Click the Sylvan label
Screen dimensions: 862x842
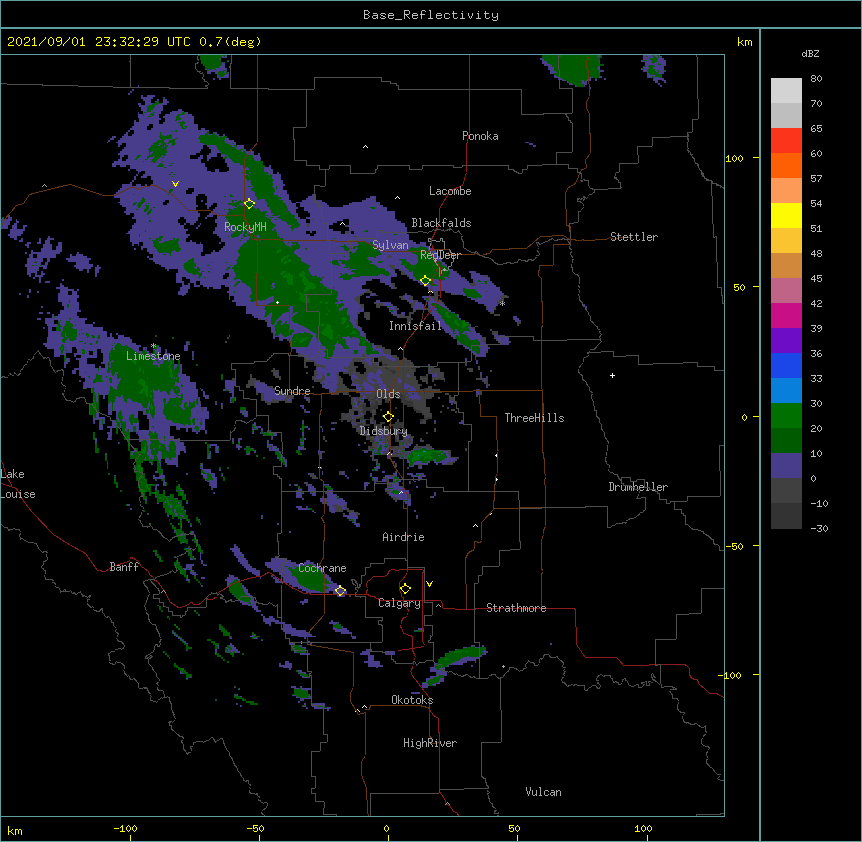point(390,245)
